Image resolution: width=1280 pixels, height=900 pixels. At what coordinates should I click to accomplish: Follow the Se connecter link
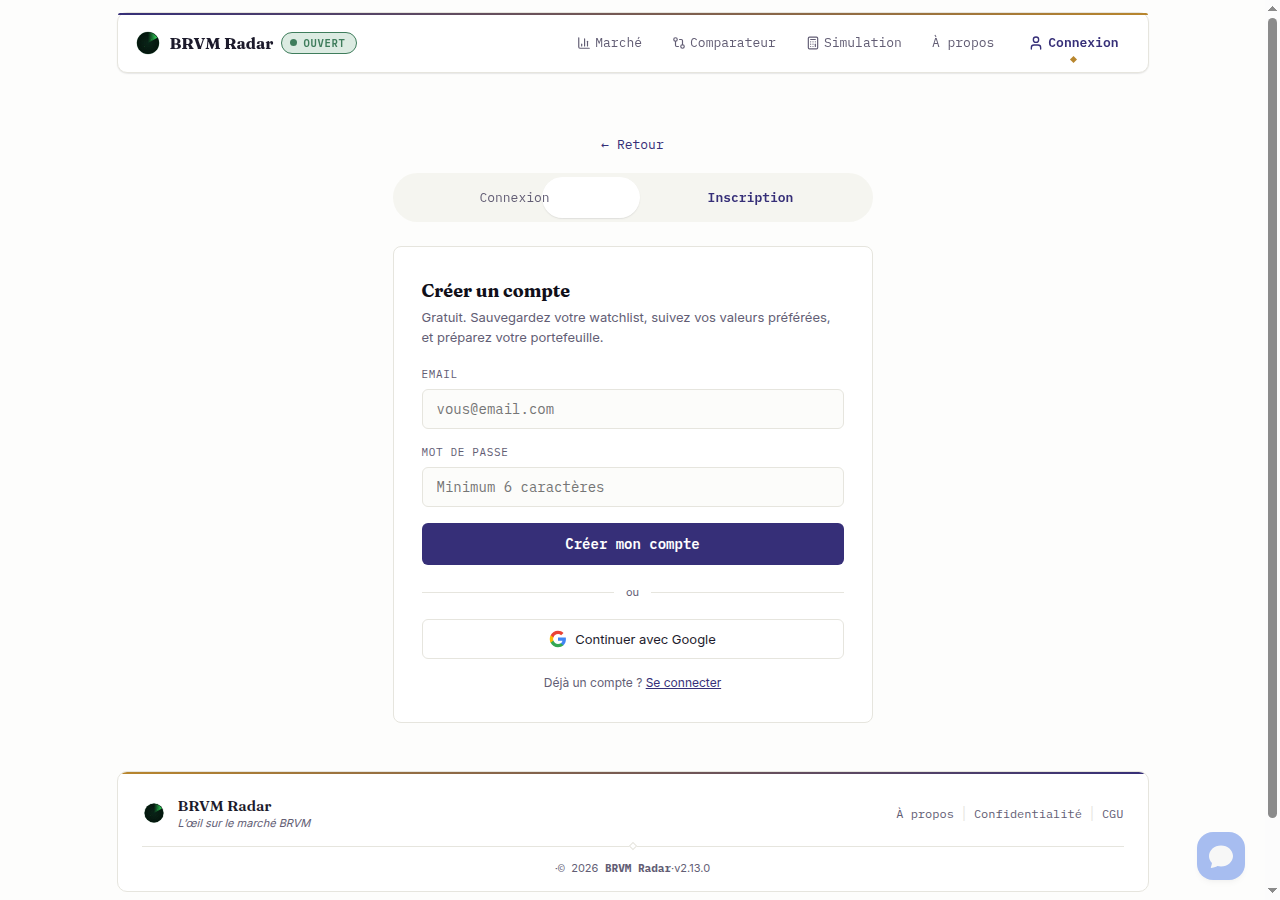[683, 683]
